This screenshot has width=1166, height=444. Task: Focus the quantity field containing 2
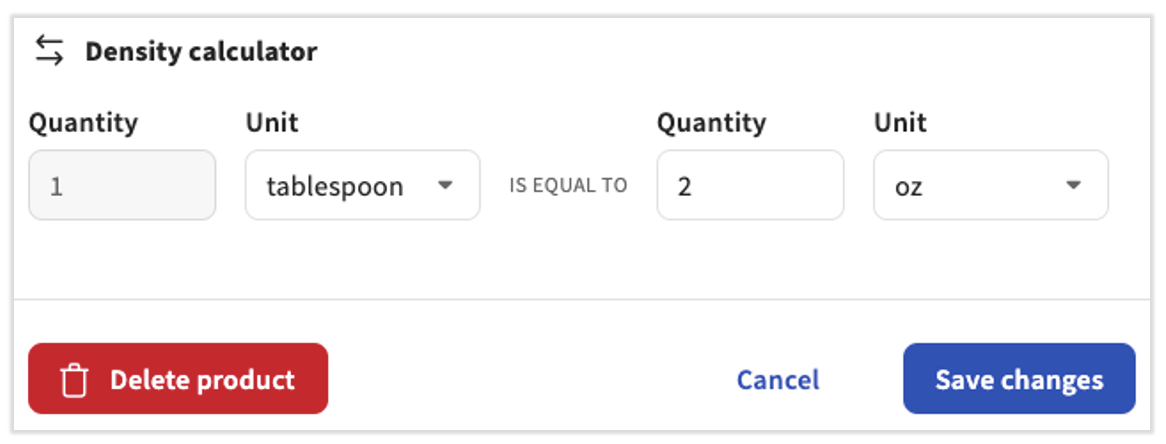pyautogui.click(x=750, y=185)
